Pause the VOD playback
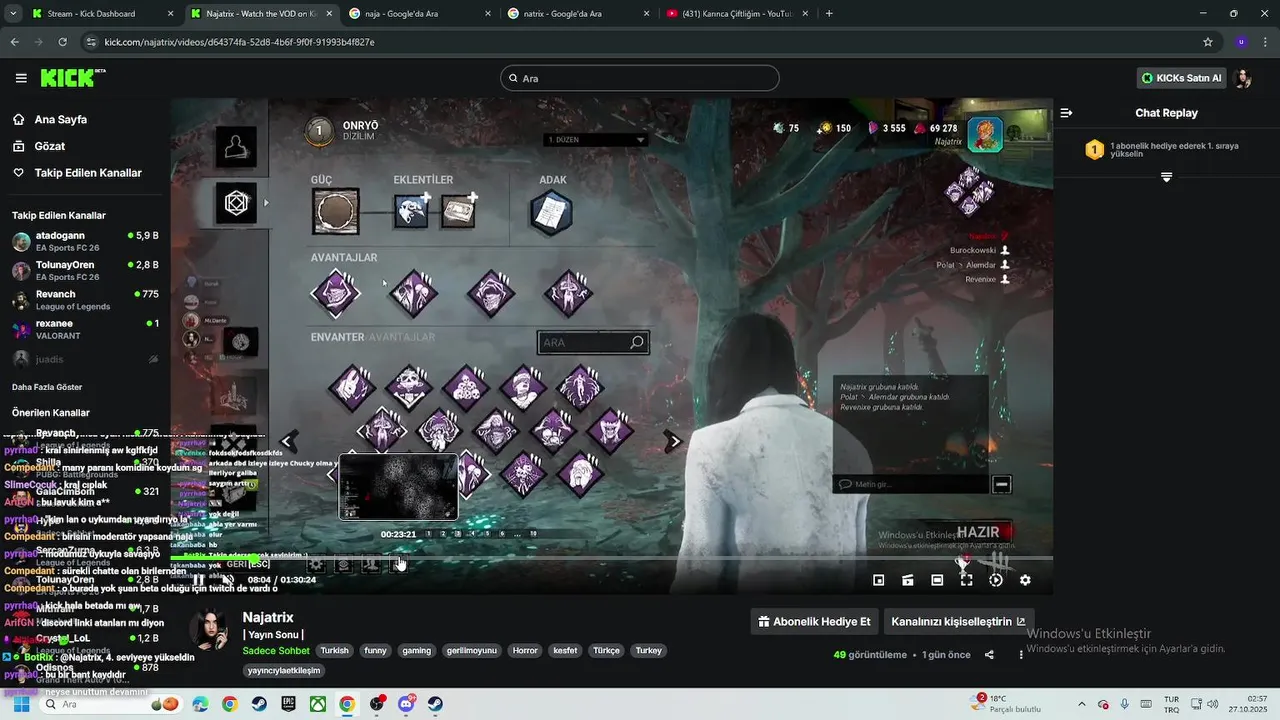Screen dimensions: 1280x720 199,580
